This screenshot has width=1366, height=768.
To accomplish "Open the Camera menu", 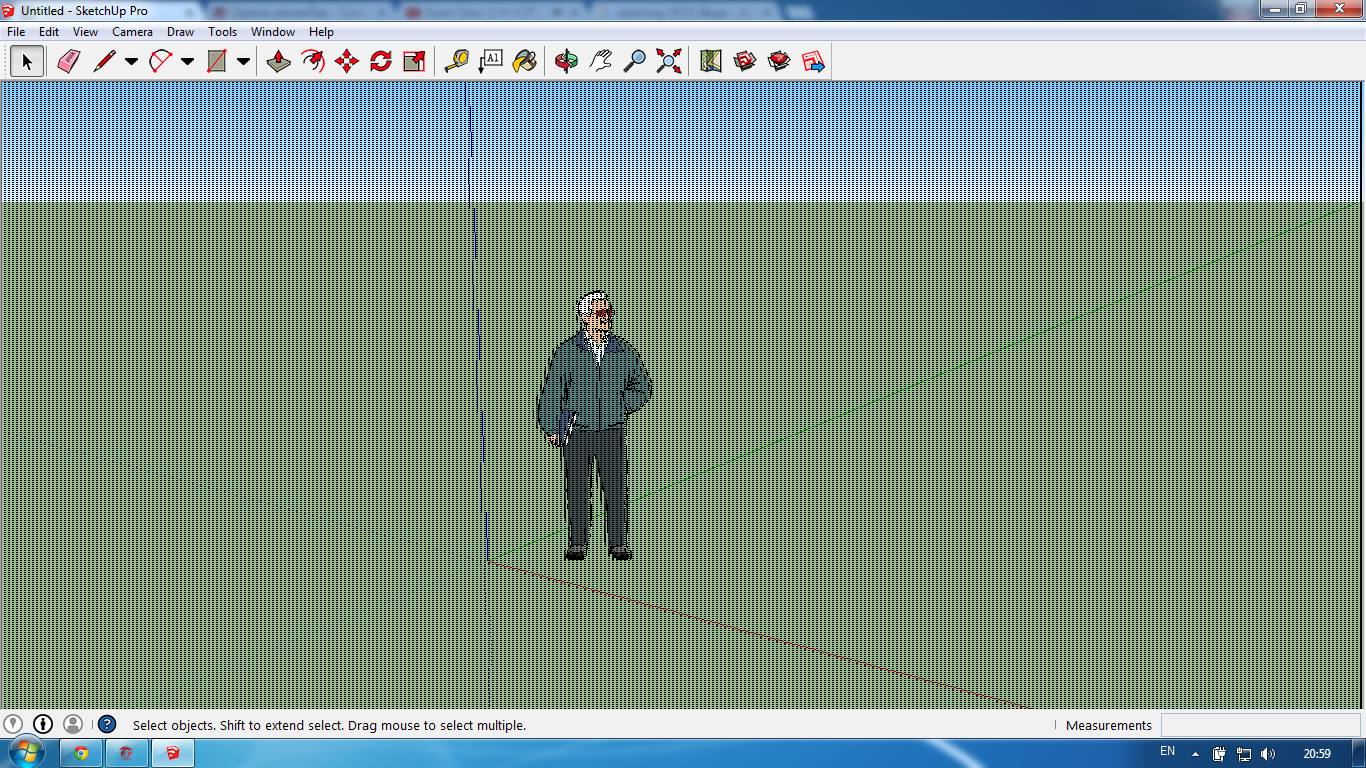I will [132, 32].
